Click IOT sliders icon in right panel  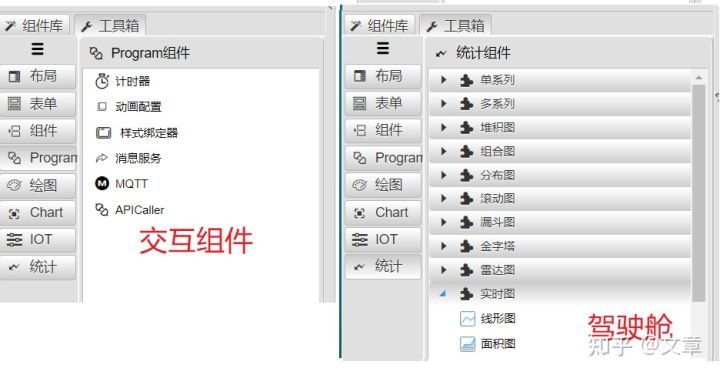point(360,240)
